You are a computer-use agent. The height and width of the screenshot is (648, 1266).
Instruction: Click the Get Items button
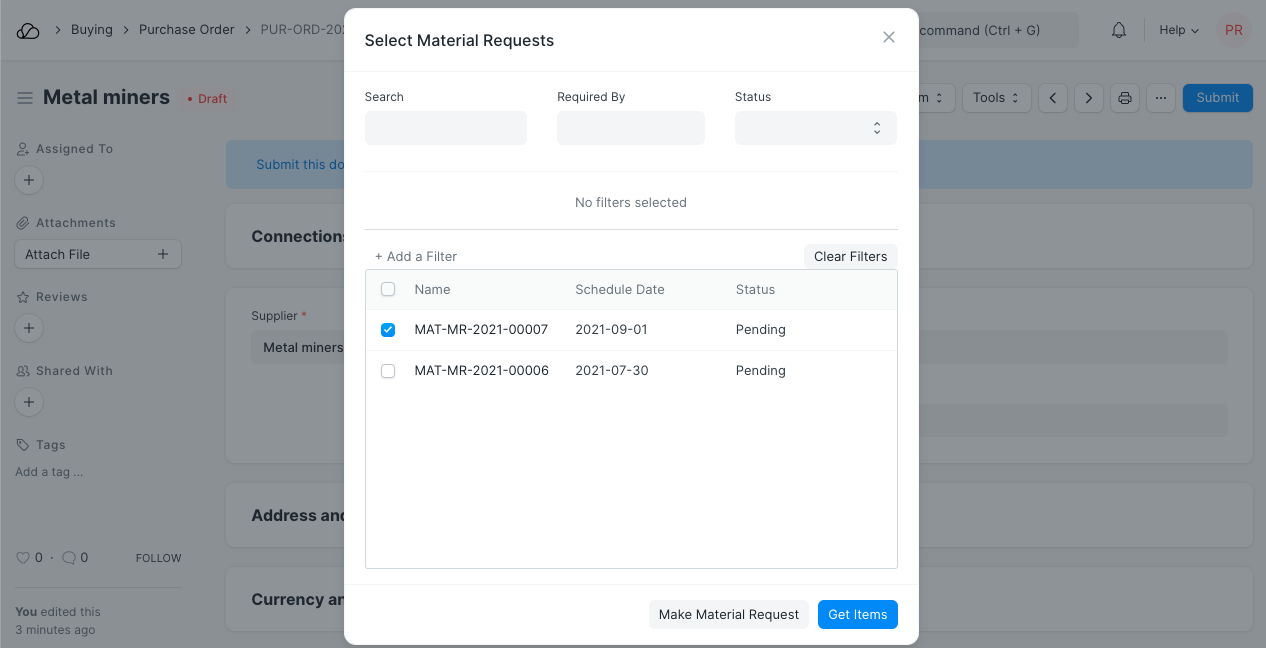[x=857, y=615]
